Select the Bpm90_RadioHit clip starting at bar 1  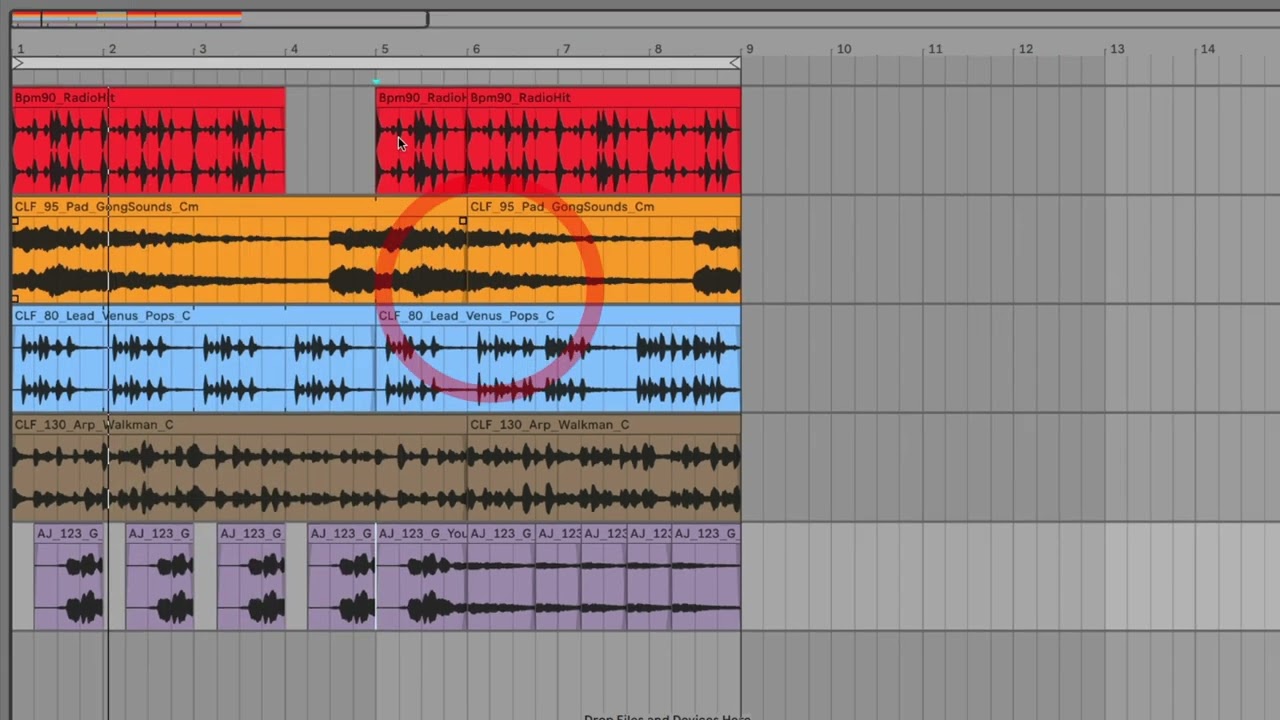[x=149, y=141]
